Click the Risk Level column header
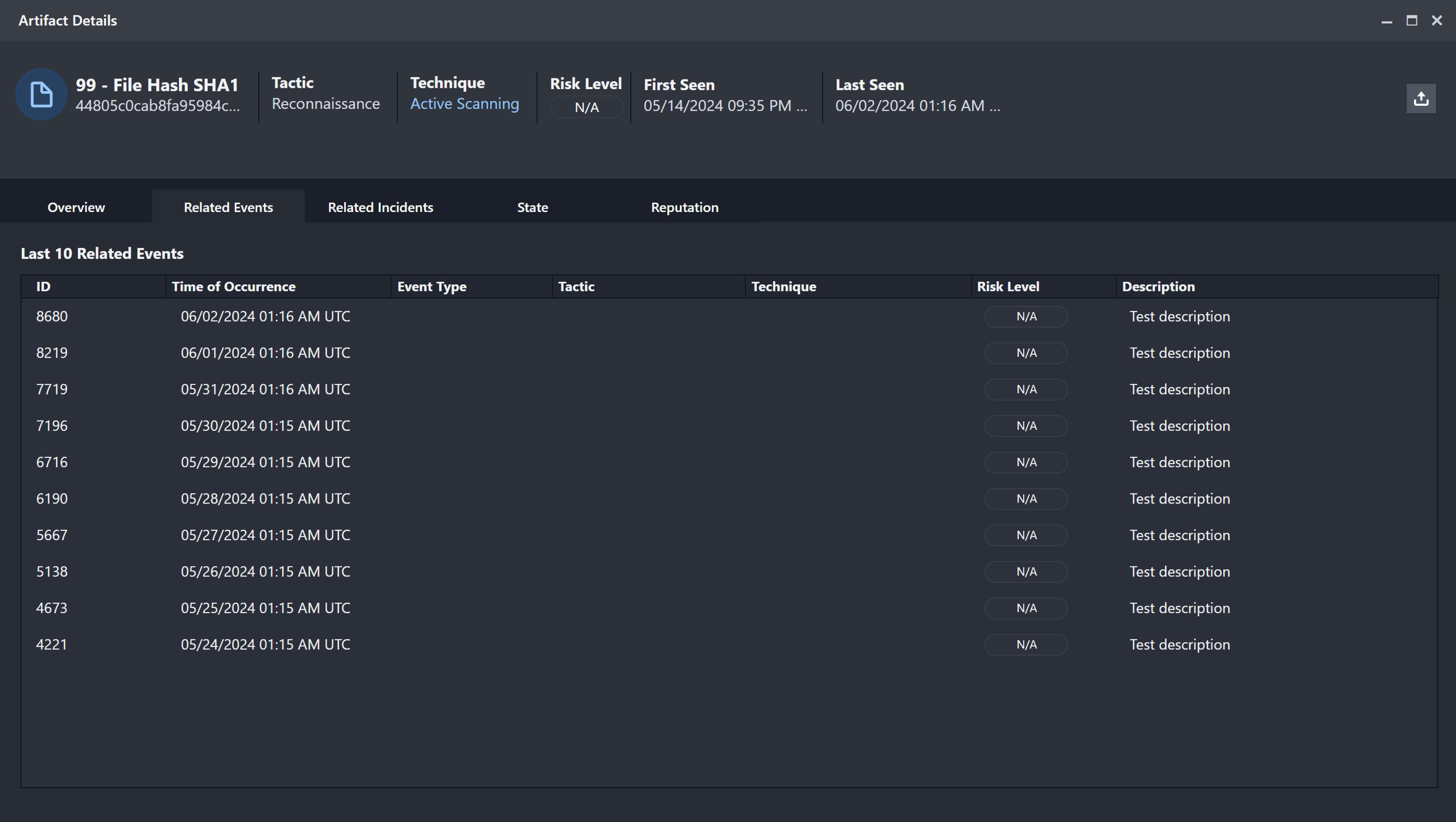 (1008, 287)
